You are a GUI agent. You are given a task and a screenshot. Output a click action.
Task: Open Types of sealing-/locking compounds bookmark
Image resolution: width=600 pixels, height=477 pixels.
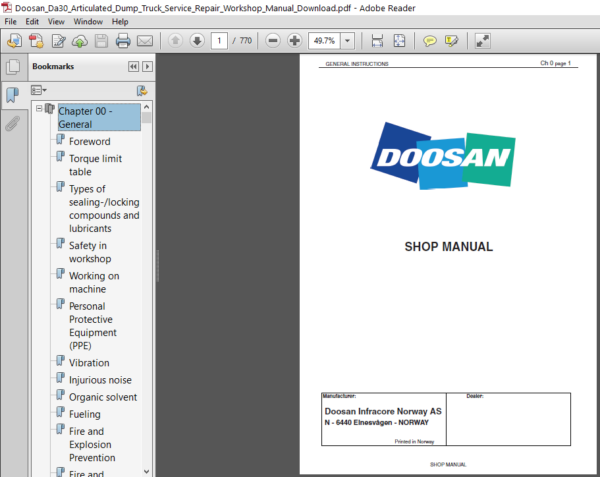click(104, 208)
